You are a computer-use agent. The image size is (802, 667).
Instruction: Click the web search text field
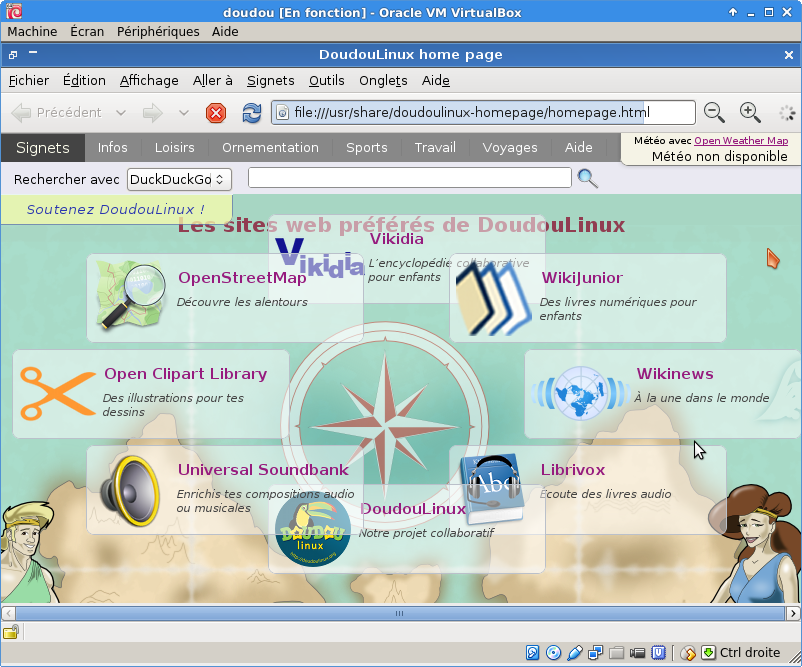[x=410, y=177]
